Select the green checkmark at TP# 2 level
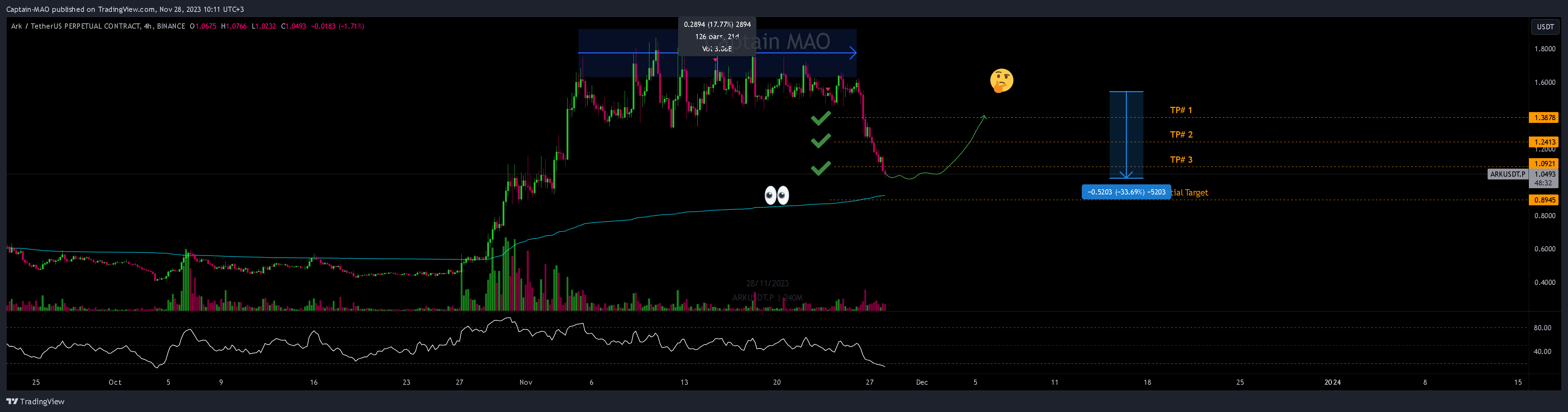 [x=820, y=141]
